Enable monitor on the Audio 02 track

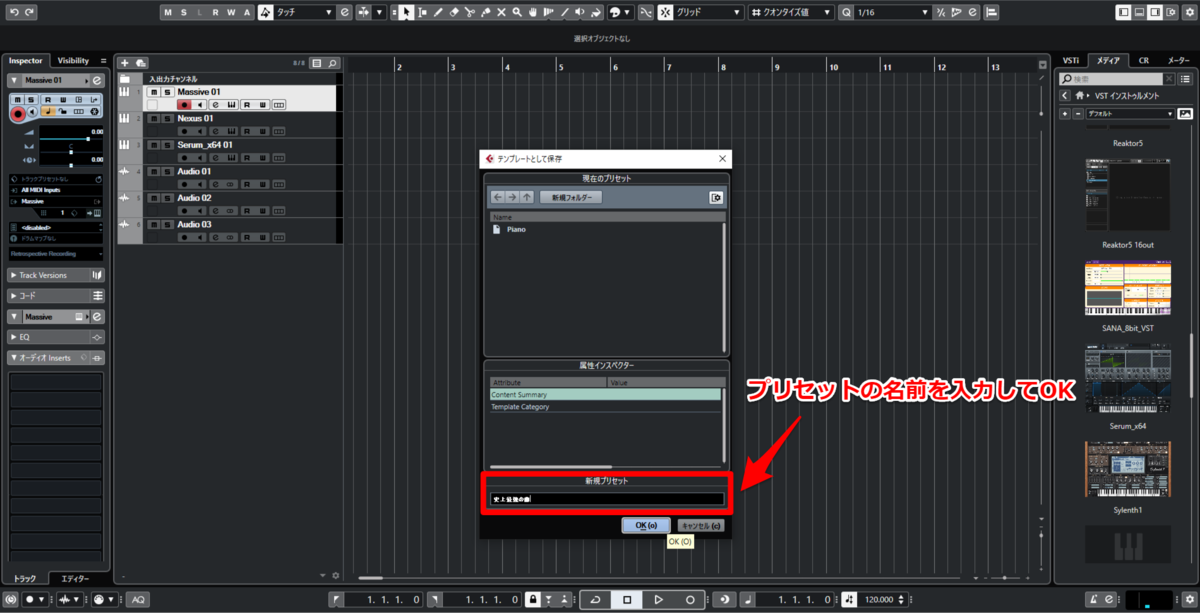click(x=198, y=211)
